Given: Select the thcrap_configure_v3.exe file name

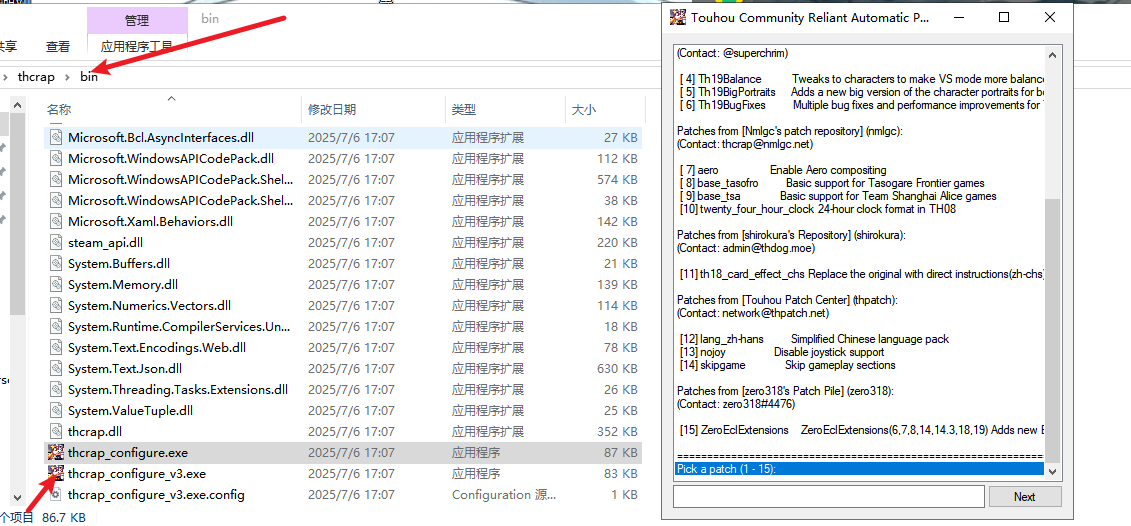Looking at the screenshot, I should (137, 474).
